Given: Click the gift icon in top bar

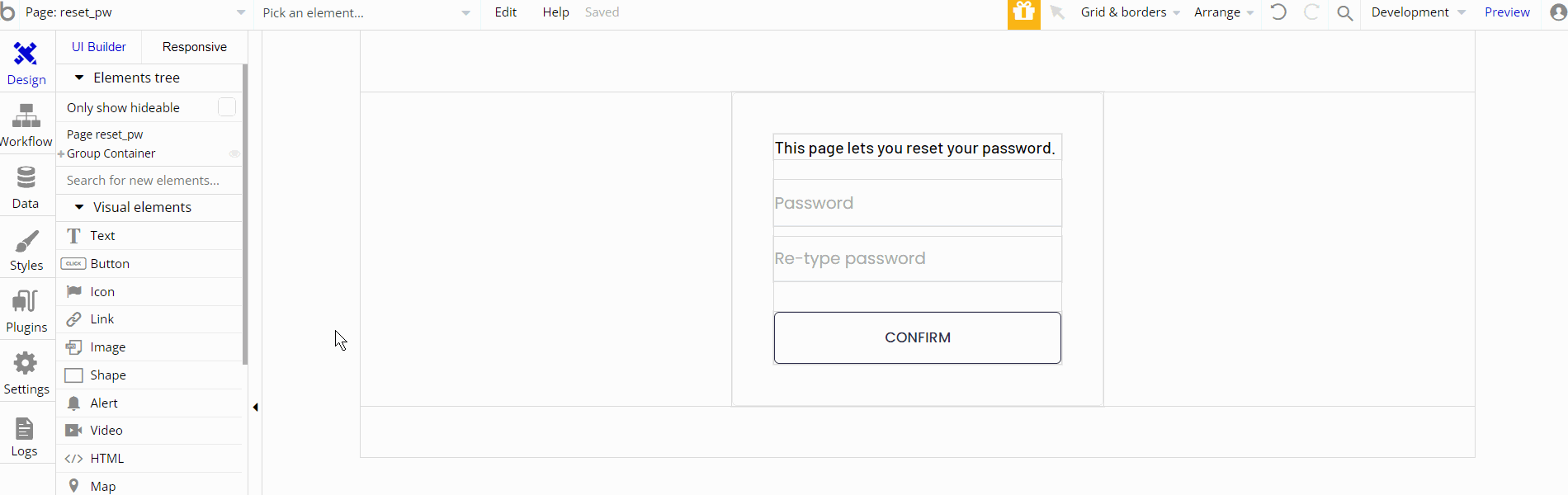Looking at the screenshot, I should (x=1023, y=13).
